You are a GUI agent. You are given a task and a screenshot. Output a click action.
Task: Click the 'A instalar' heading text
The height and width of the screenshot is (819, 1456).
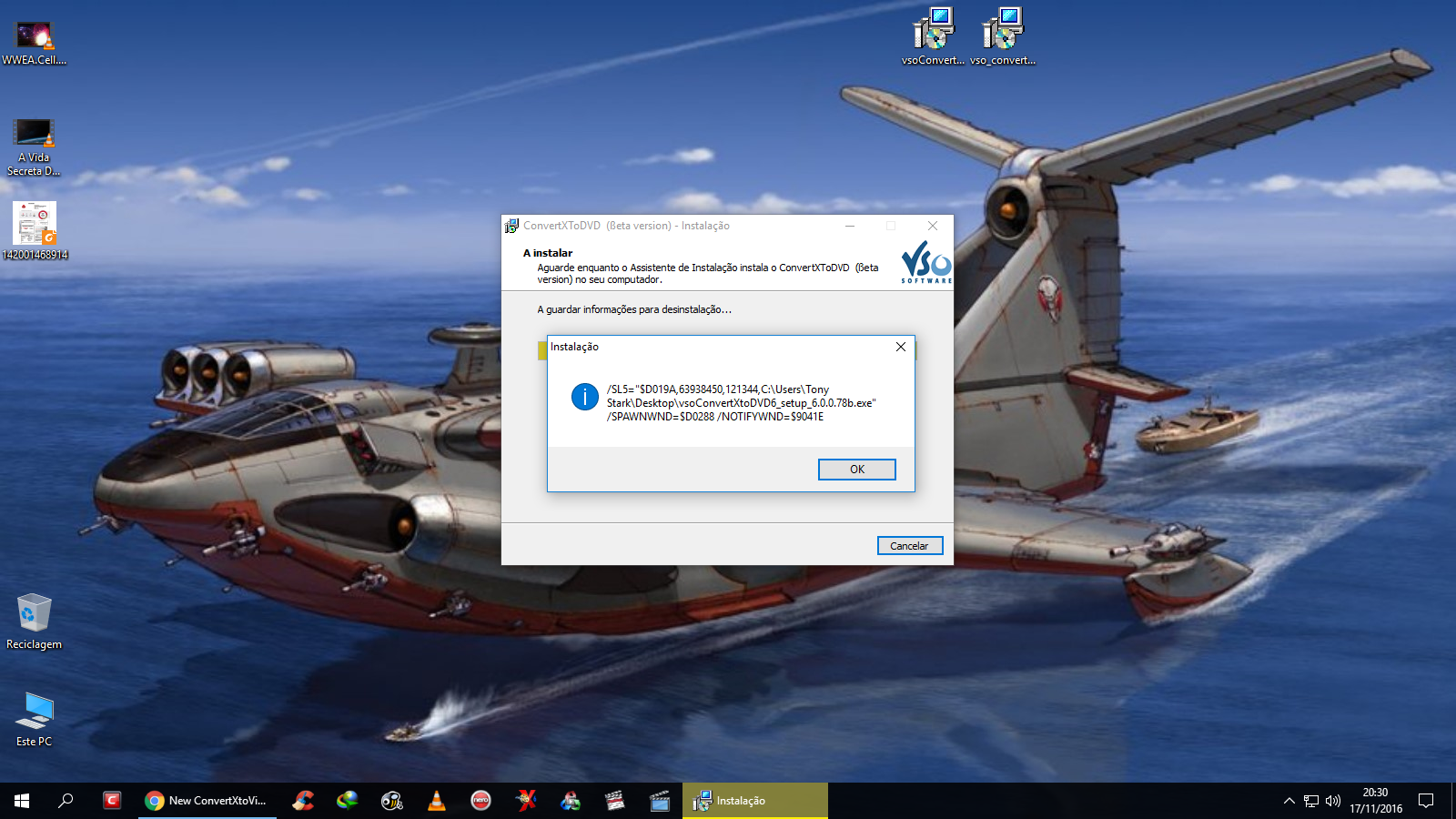tap(548, 253)
